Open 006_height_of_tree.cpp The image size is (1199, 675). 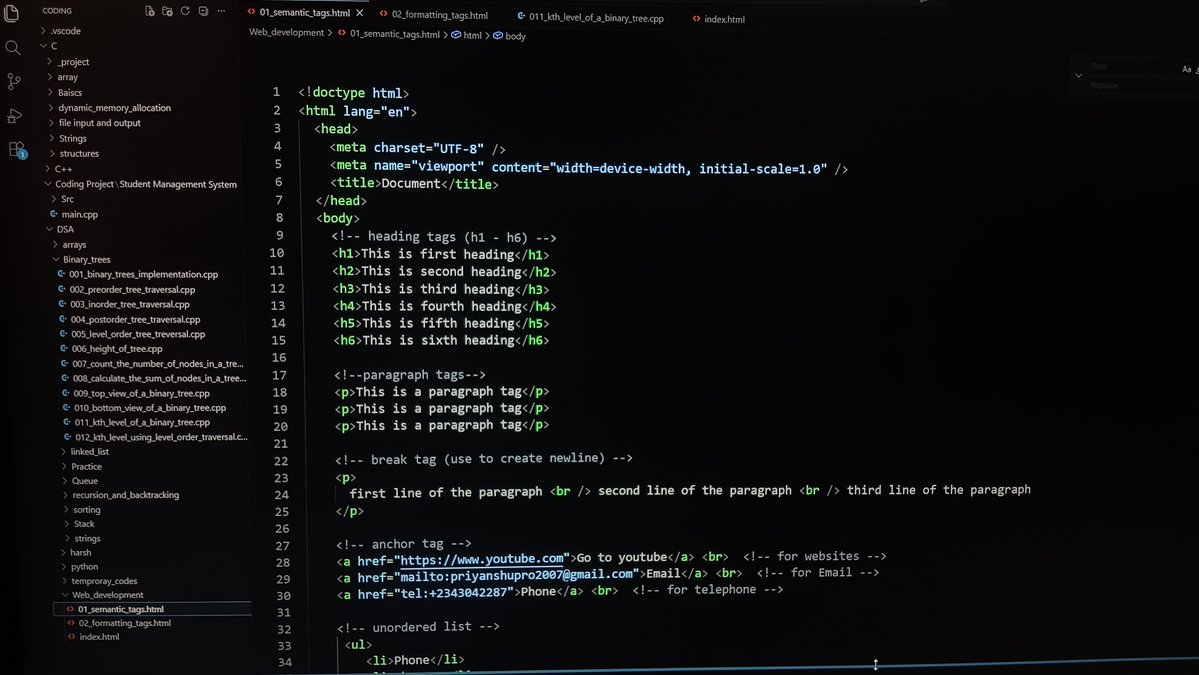(112, 349)
